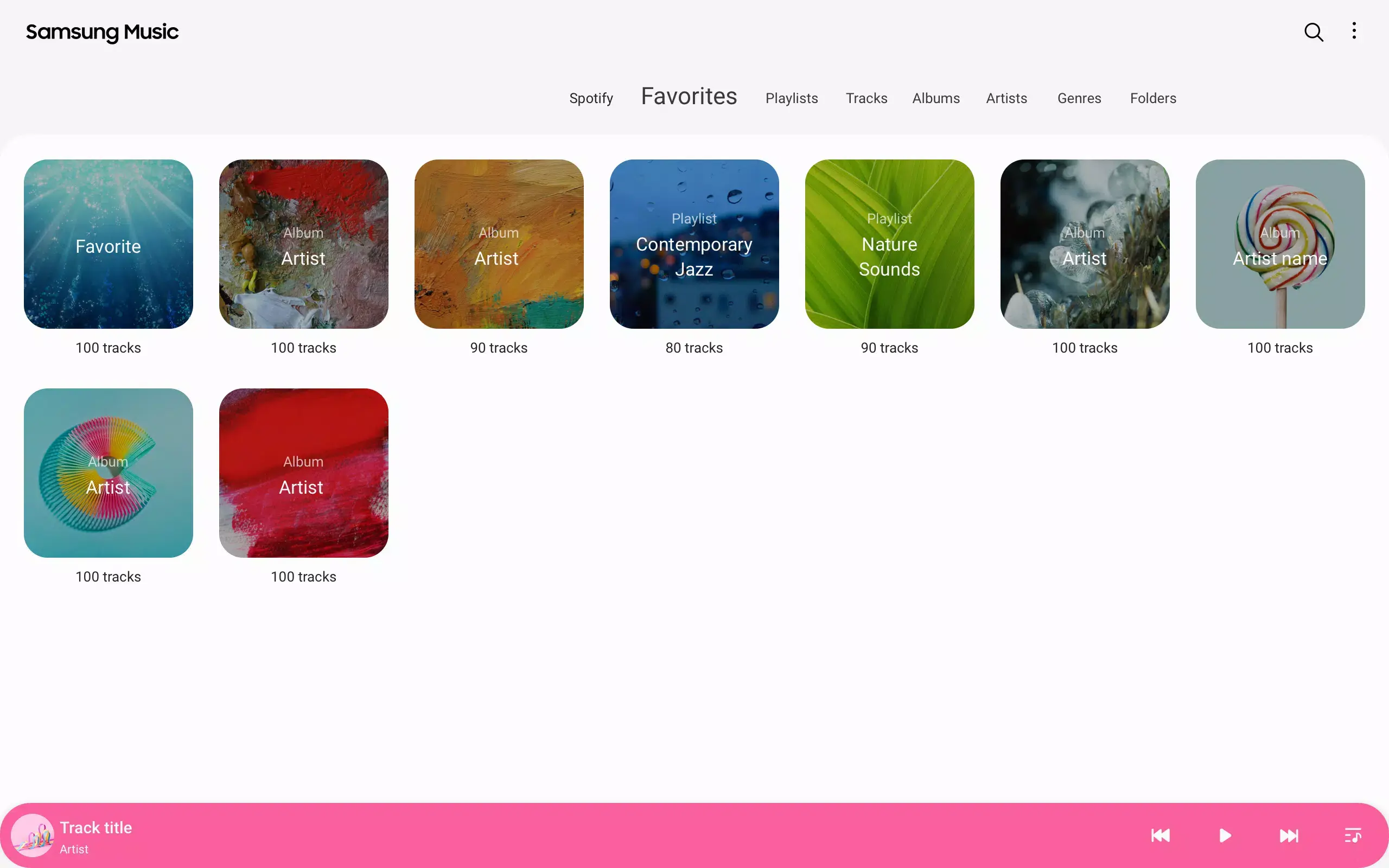The width and height of the screenshot is (1389, 868).
Task: Open the Albums tab
Action: pos(935,98)
